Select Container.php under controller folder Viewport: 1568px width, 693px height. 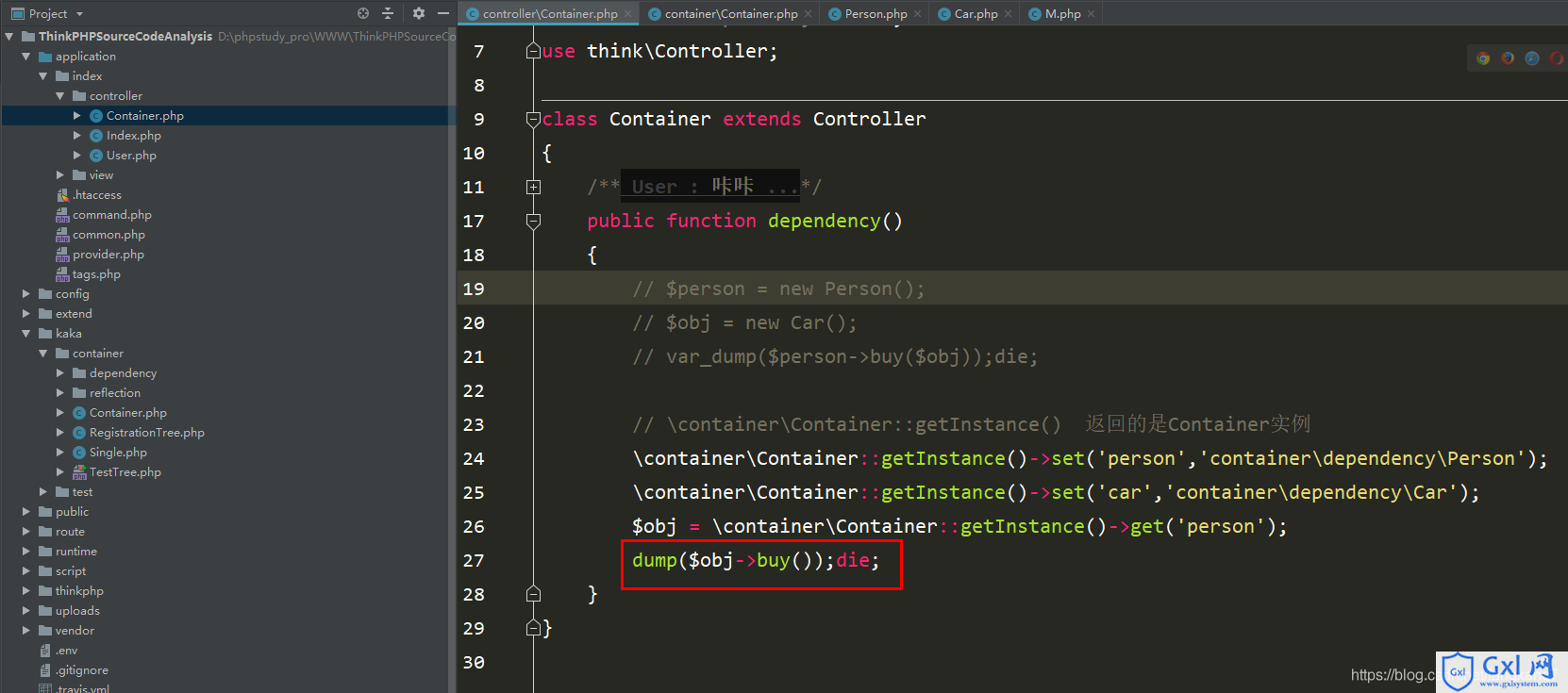pyautogui.click(x=144, y=116)
